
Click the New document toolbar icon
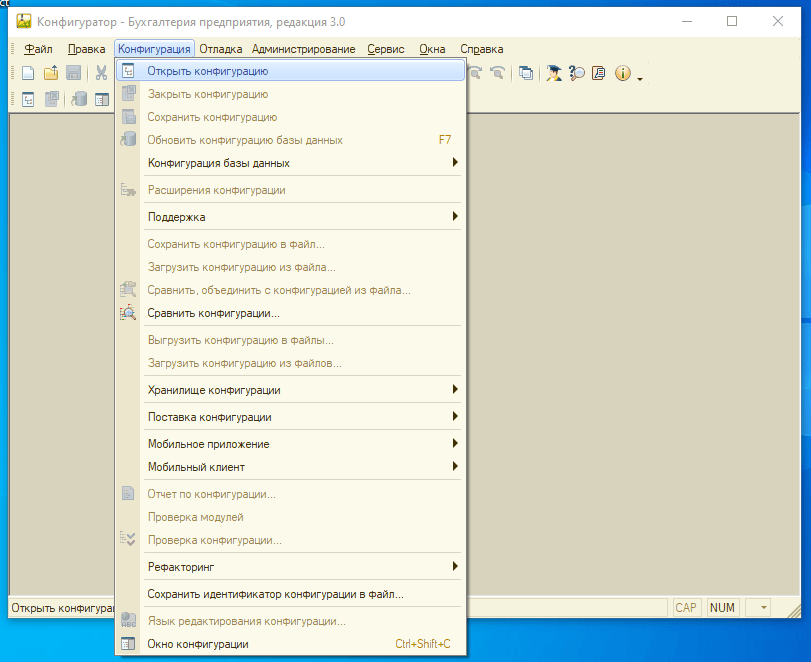point(28,73)
